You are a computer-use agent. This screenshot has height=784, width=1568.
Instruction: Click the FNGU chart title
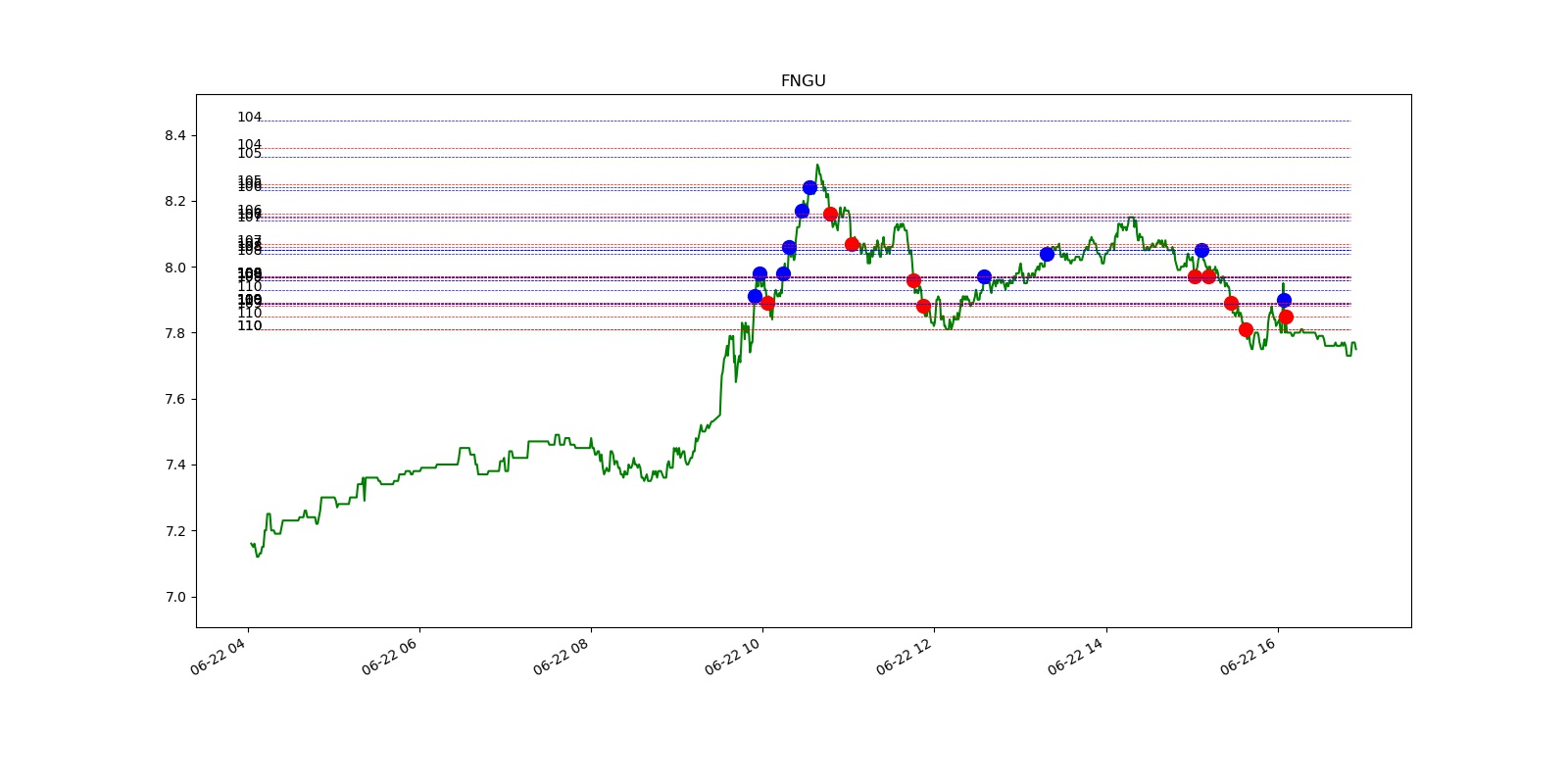coord(803,81)
